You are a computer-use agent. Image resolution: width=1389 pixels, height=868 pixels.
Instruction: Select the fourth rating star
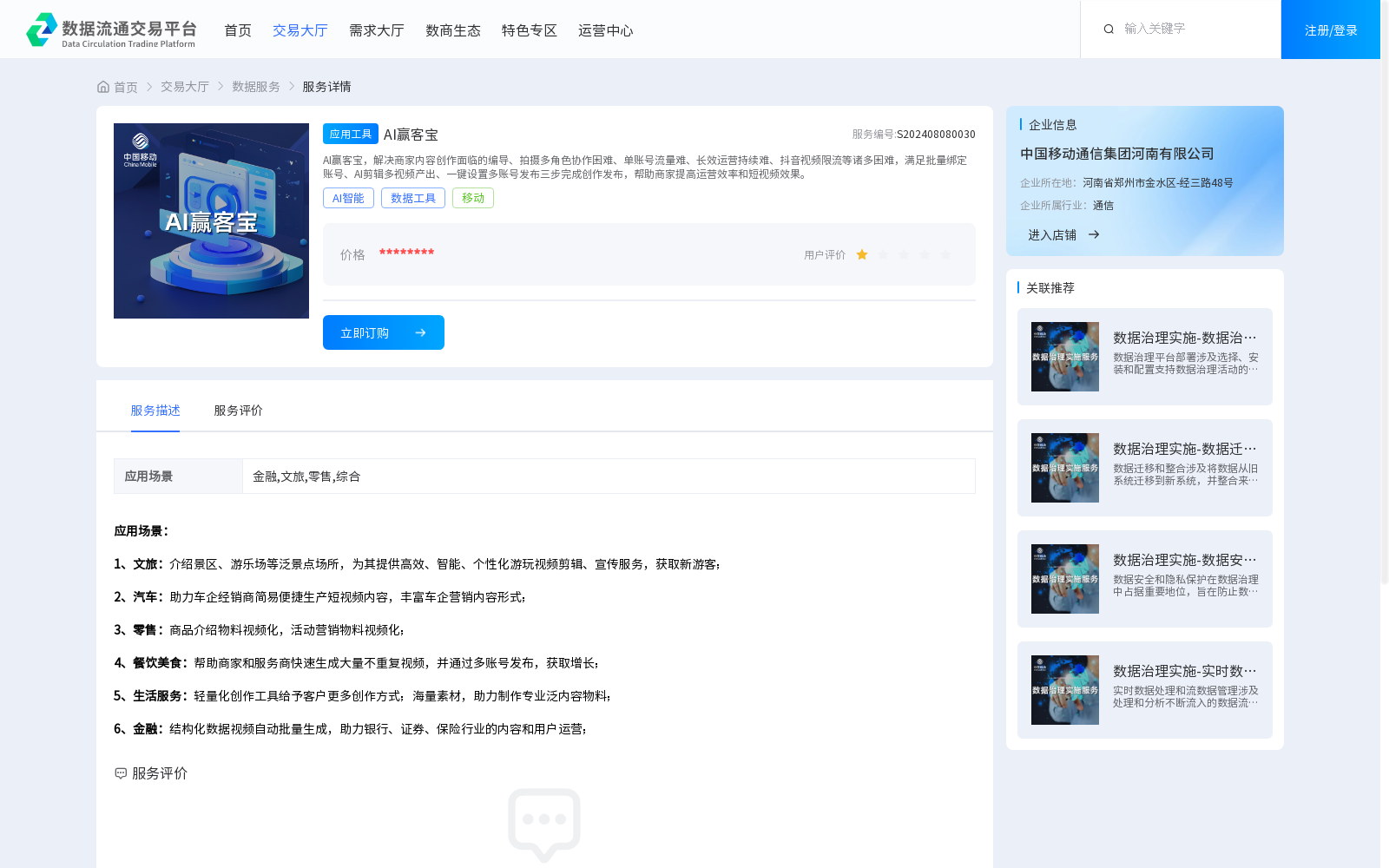(x=925, y=254)
